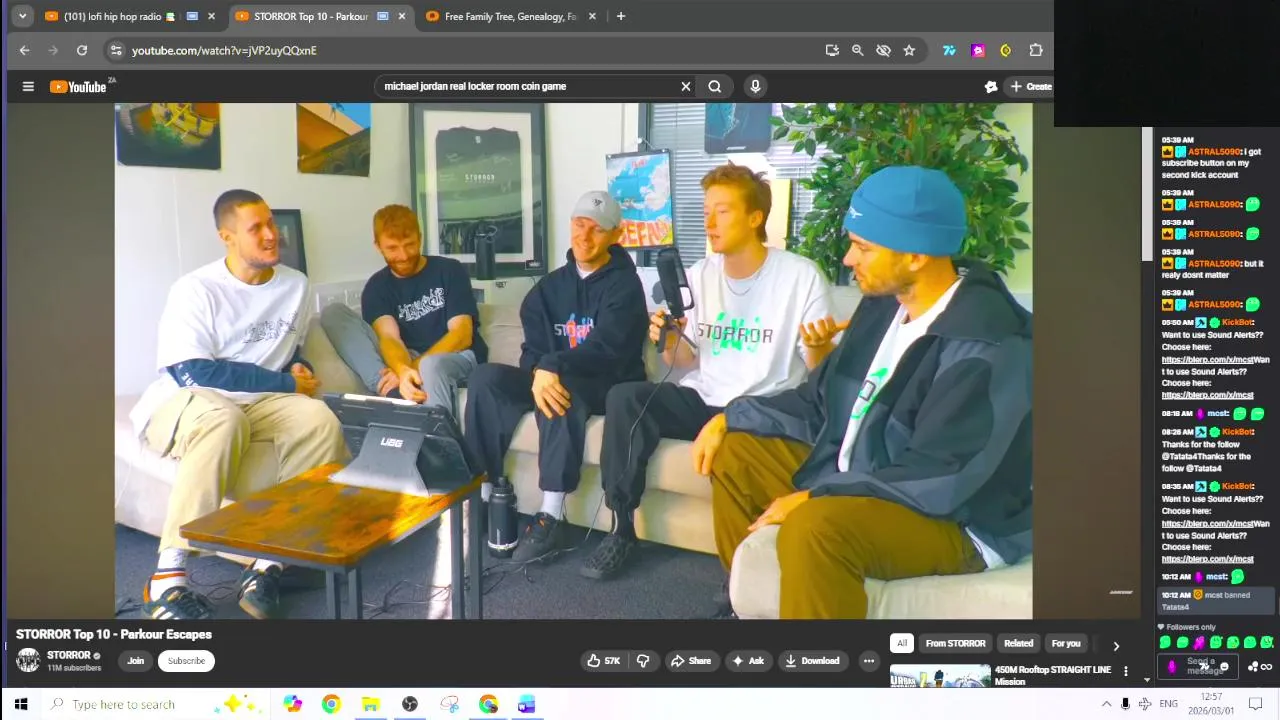Expand the tab search dropdown arrow

(22, 16)
